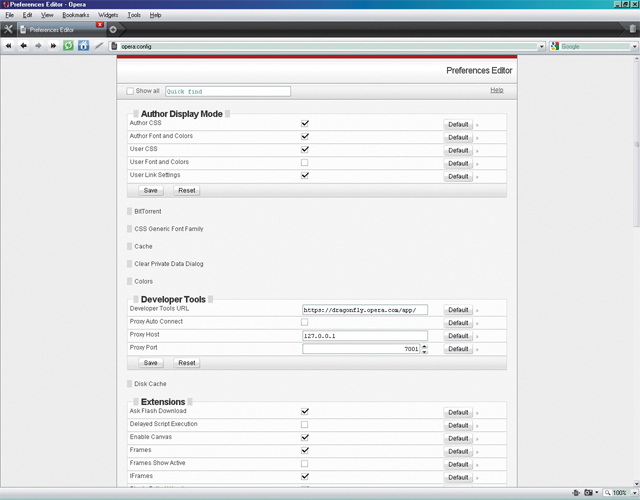Image resolution: width=640 pixels, height=500 pixels.
Task: Click the Rewind navigation button
Action: coord(8,46)
